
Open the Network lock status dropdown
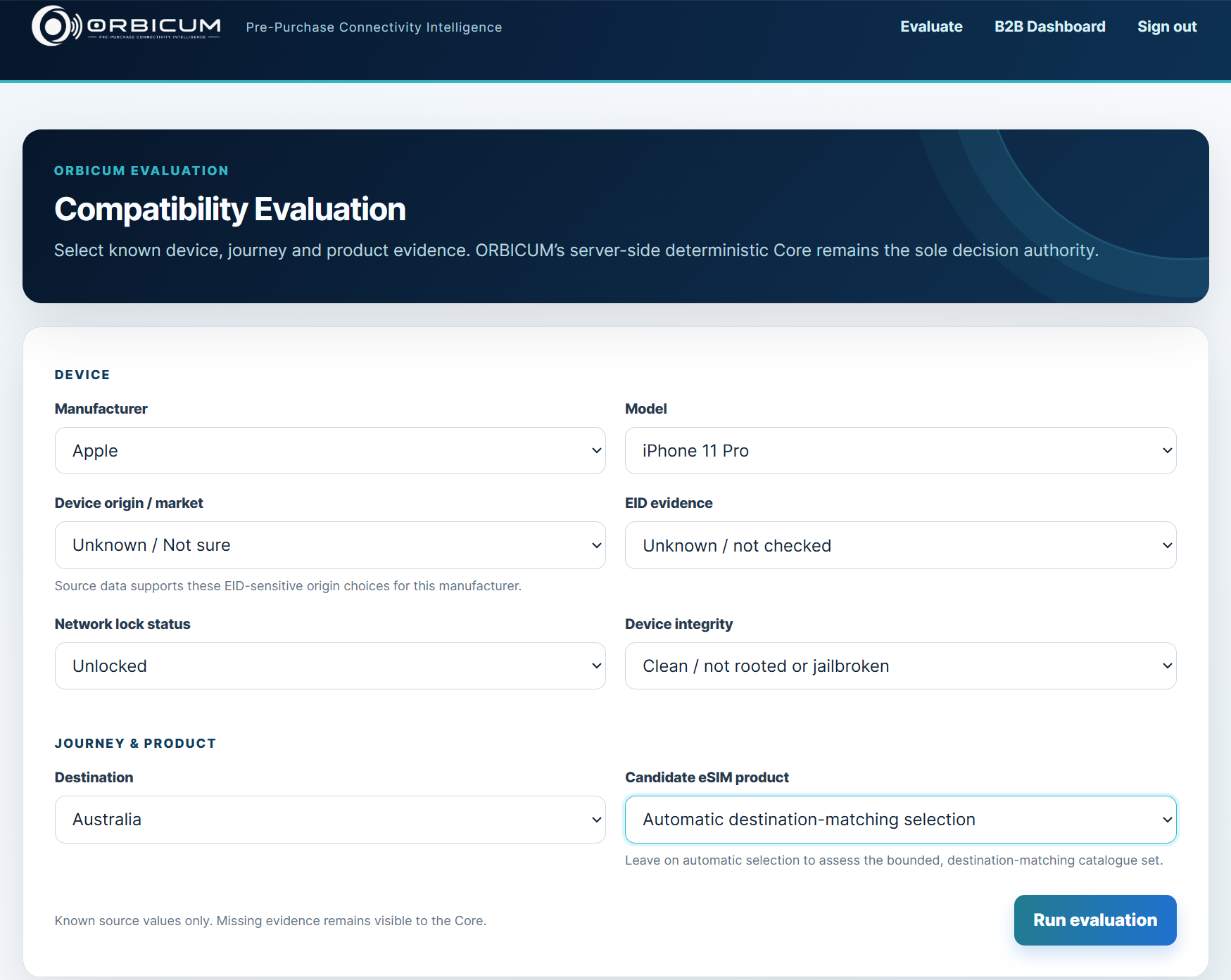[330, 666]
